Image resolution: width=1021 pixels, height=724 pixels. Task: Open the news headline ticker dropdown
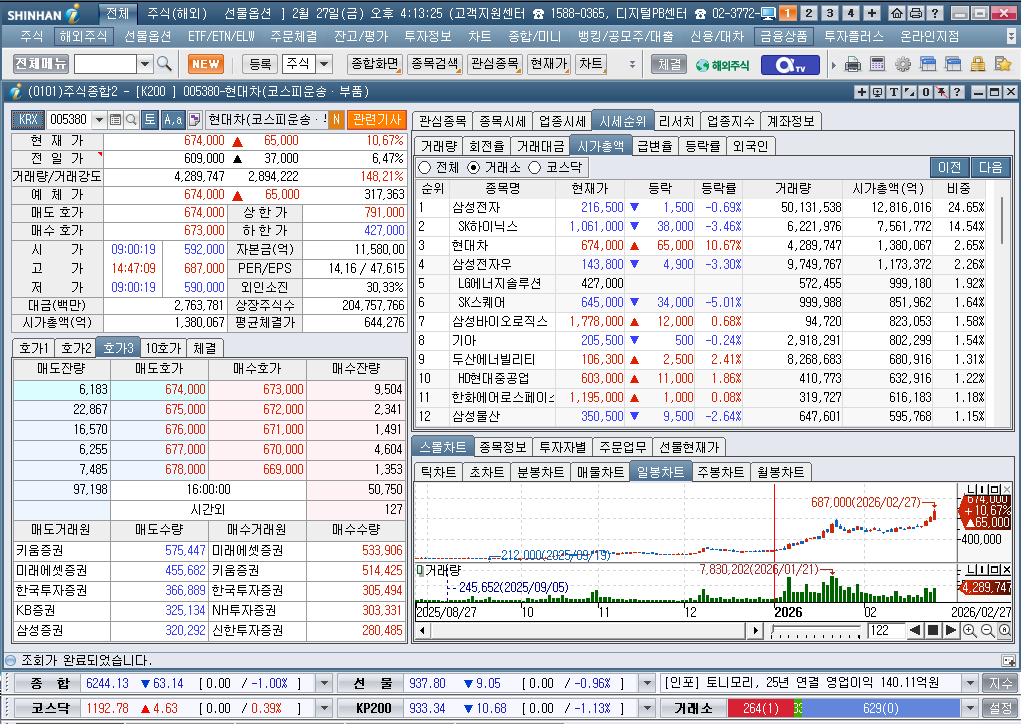coord(970,683)
